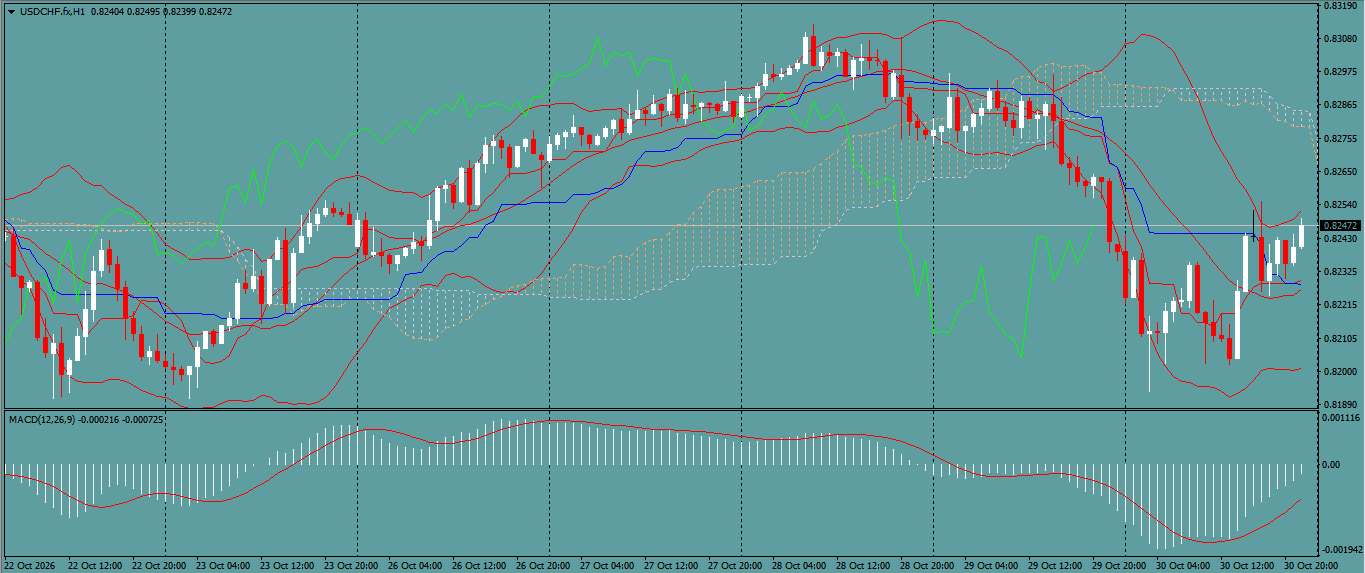The image size is (1365, 573).
Task: Click the 27 Oct 20:00 time label
Action: click(735, 566)
